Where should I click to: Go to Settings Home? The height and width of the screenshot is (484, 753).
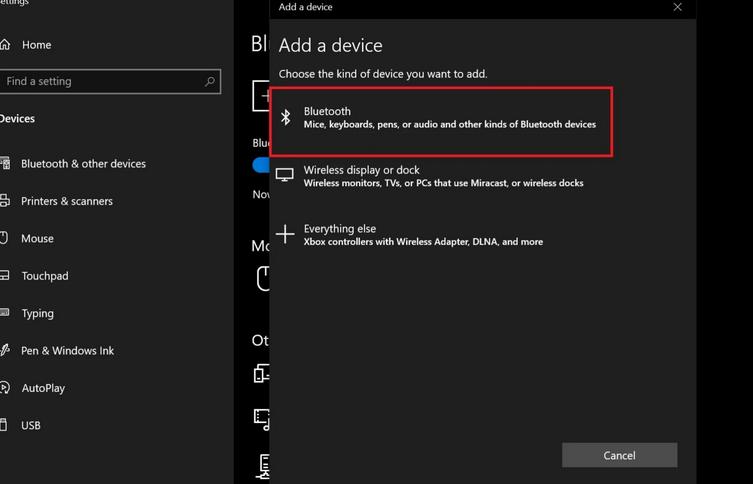point(36,45)
